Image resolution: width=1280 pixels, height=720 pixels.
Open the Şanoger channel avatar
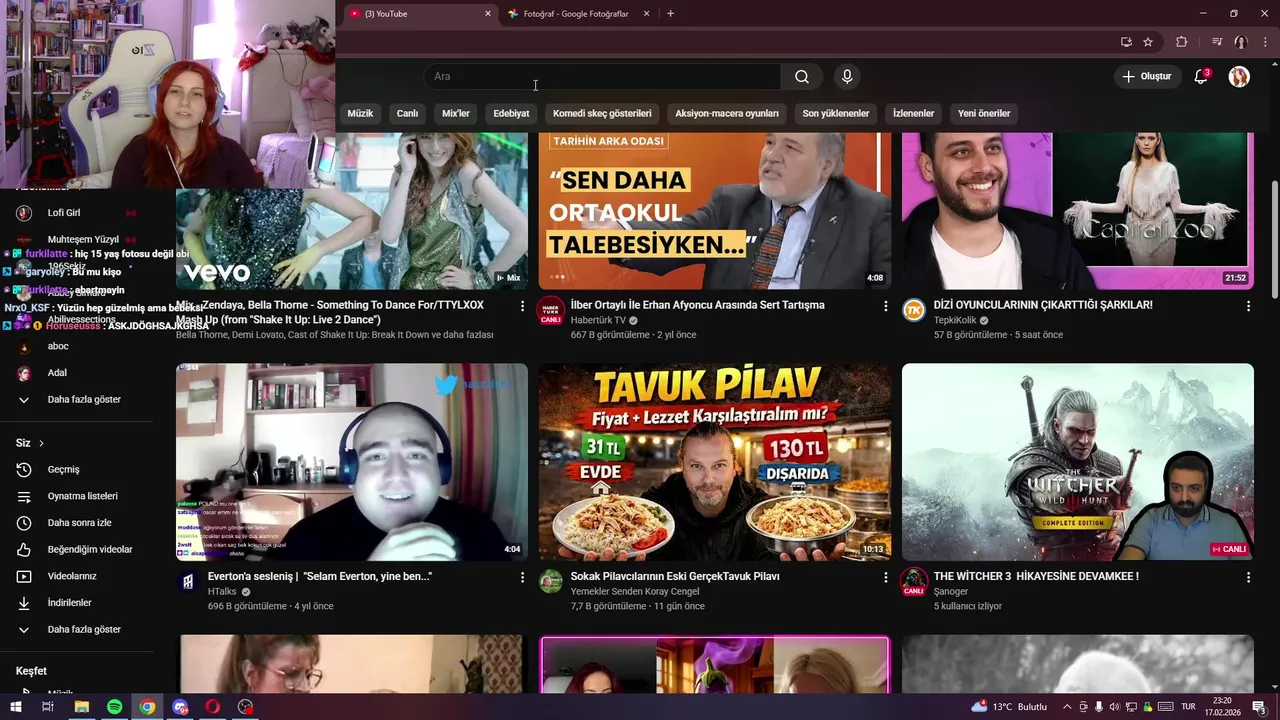pos(914,581)
